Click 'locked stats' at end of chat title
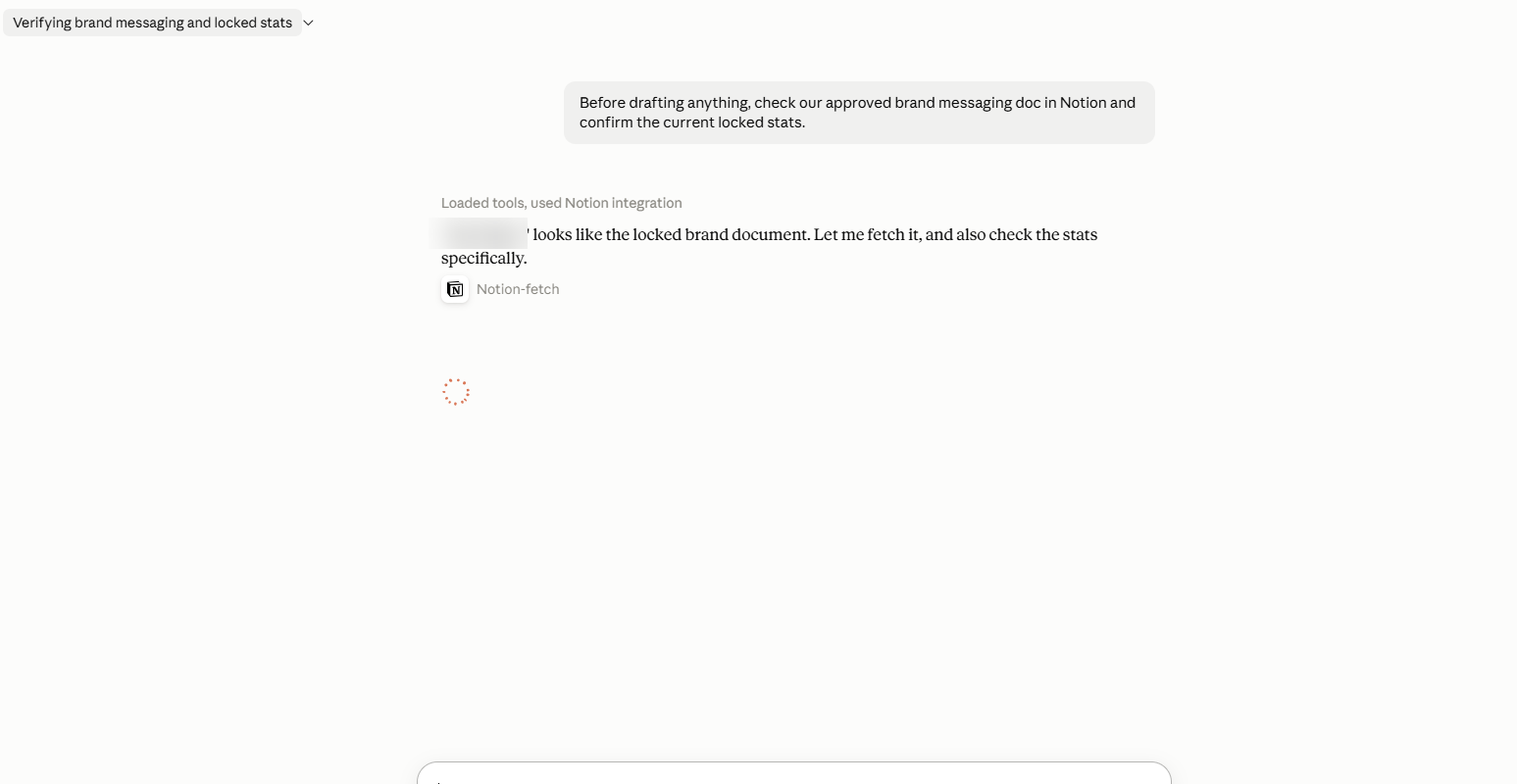This screenshot has width=1517, height=784. pyautogui.click(x=253, y=23)
